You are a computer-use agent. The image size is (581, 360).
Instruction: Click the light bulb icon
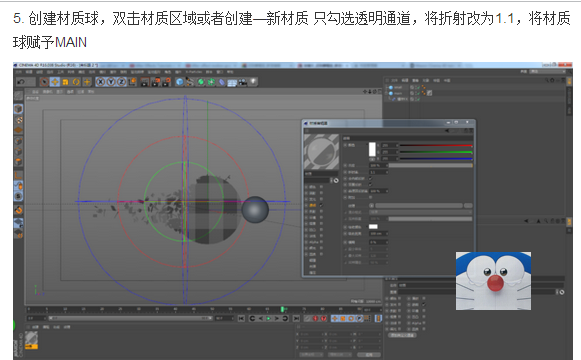point(253,81)
